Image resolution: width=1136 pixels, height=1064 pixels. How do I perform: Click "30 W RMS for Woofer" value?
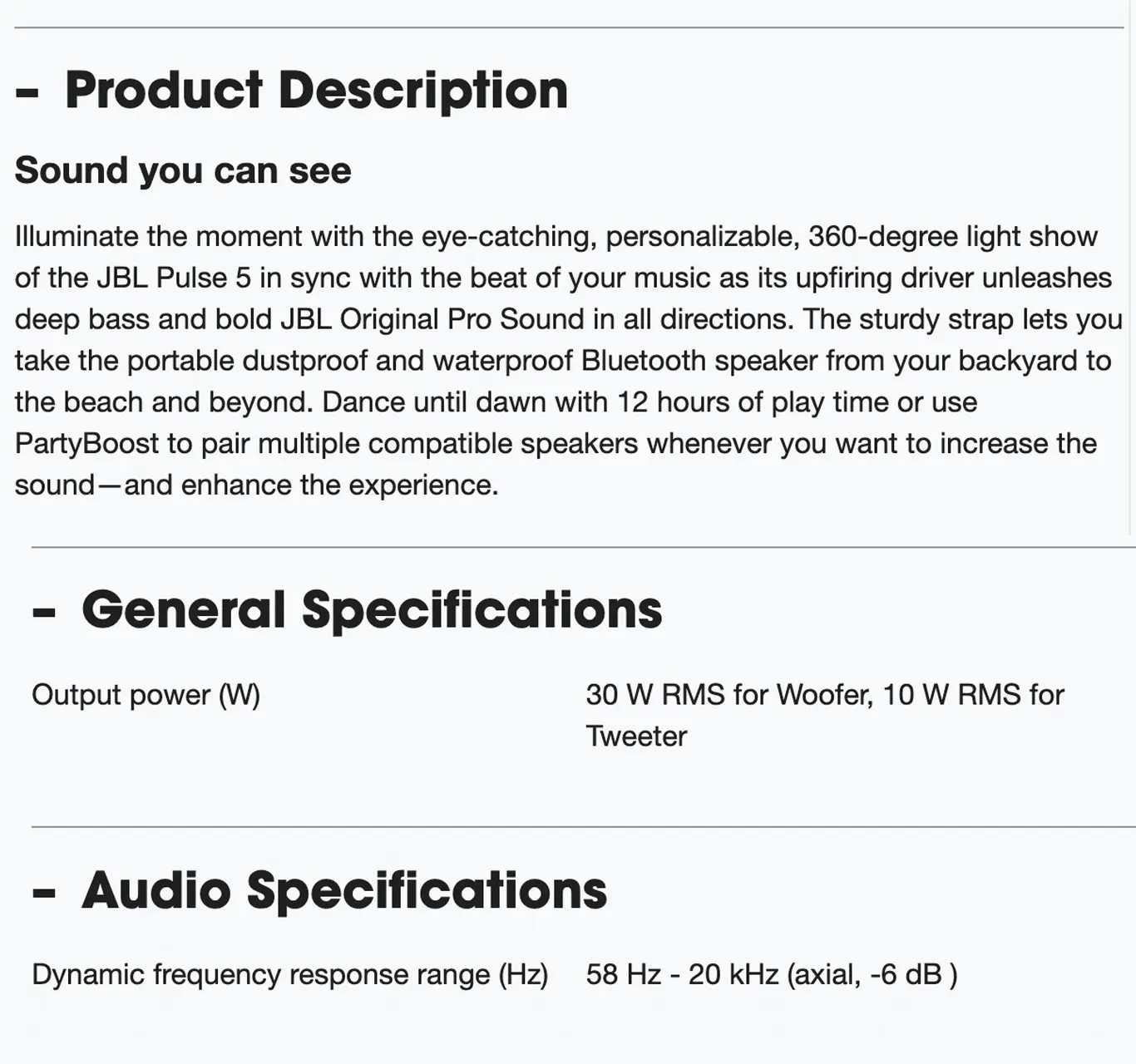(729, 695)
